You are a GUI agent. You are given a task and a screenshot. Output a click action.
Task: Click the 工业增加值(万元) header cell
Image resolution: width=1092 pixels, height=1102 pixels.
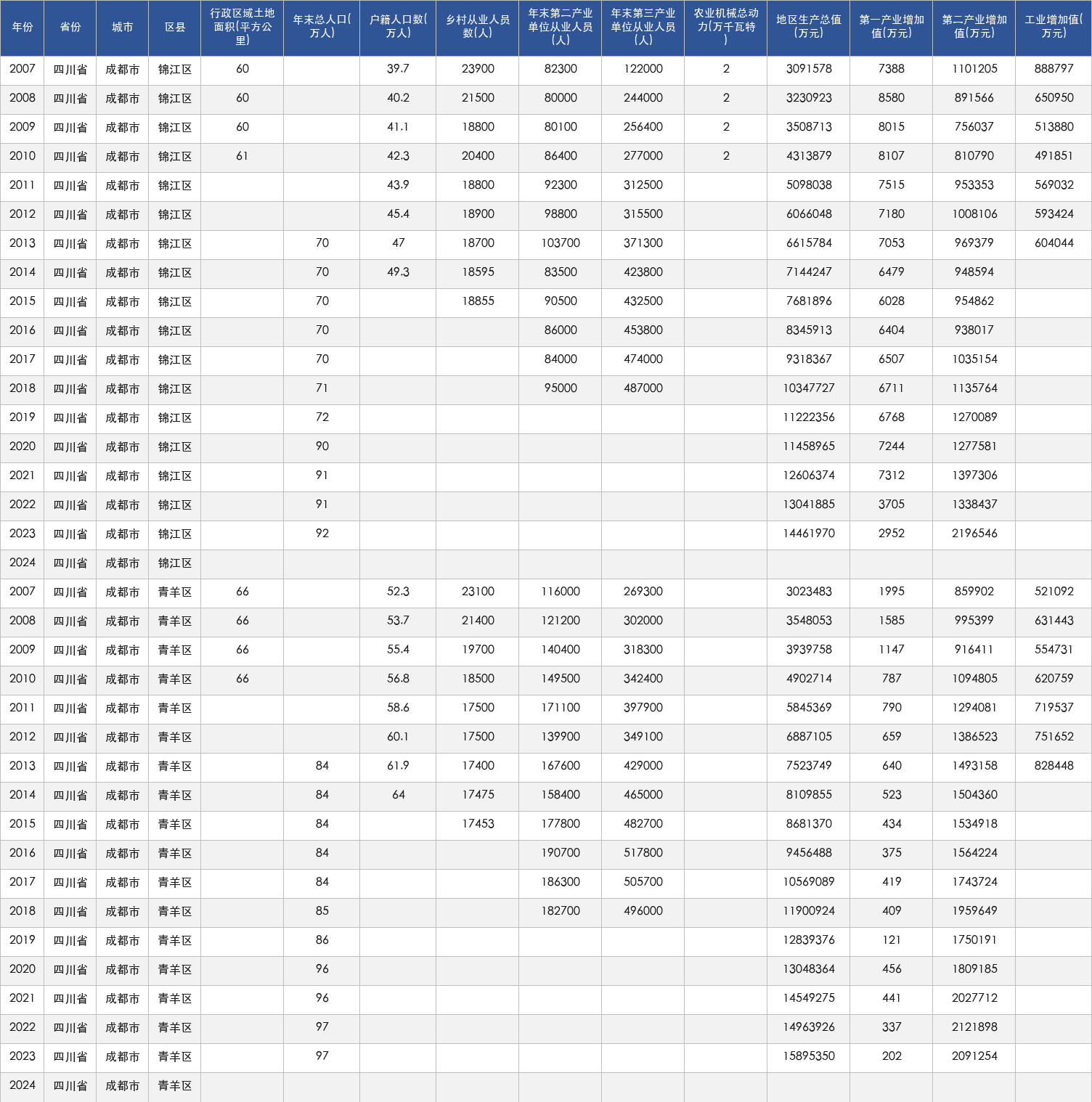[1054, 28]
